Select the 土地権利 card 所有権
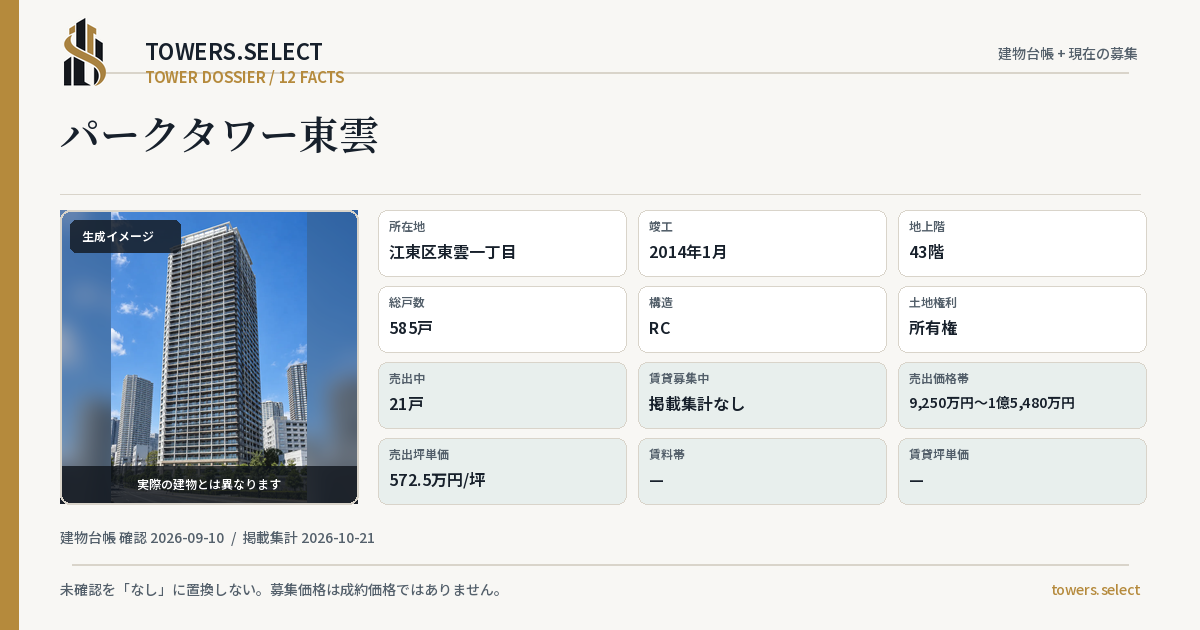This screenshot has height=630, width=1200. (1022, 319)
